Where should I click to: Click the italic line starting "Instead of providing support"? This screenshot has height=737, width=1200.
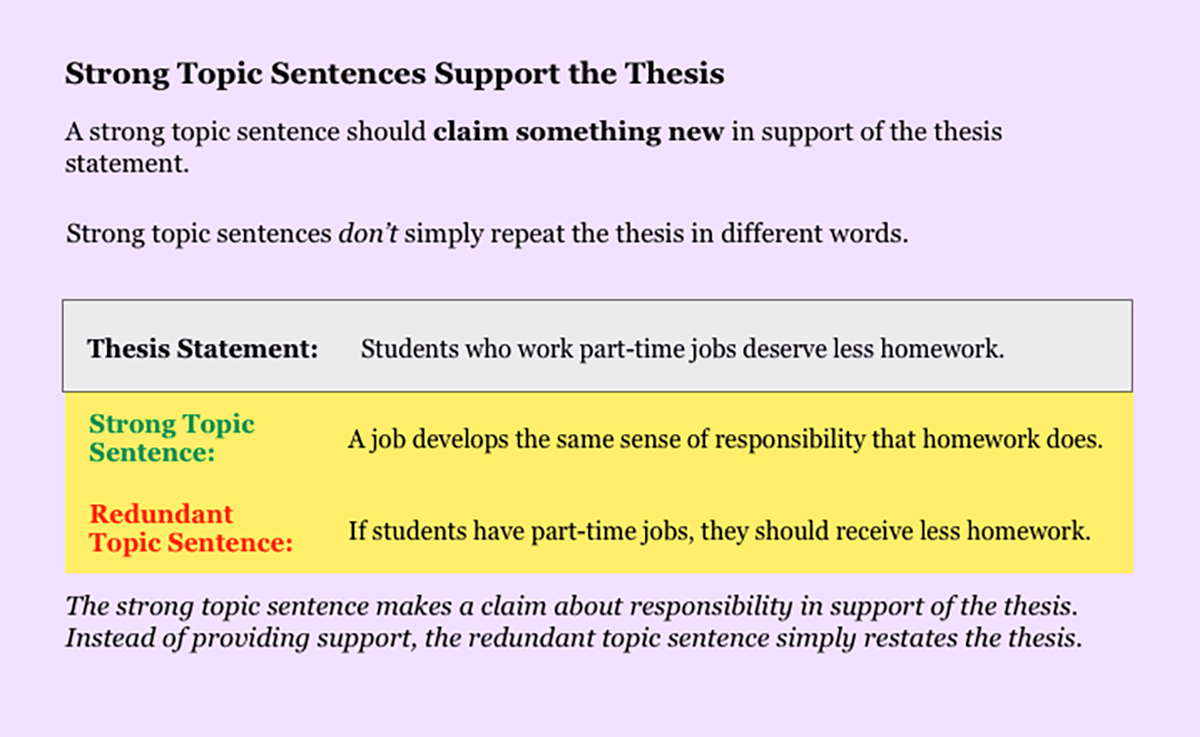(574, 638)
